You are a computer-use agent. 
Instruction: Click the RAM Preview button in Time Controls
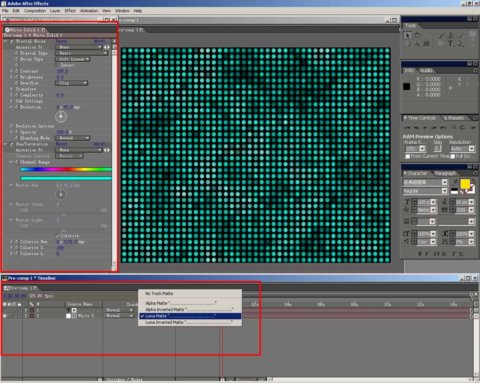pyautogui.click(x=473, y=127)
